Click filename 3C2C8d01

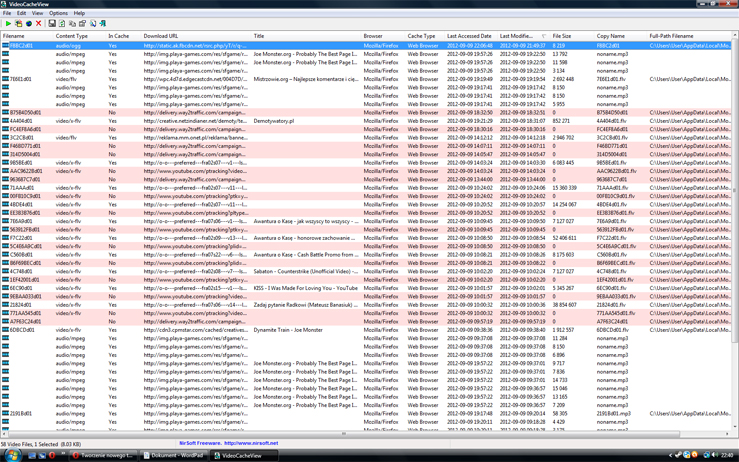pos(22,138)
